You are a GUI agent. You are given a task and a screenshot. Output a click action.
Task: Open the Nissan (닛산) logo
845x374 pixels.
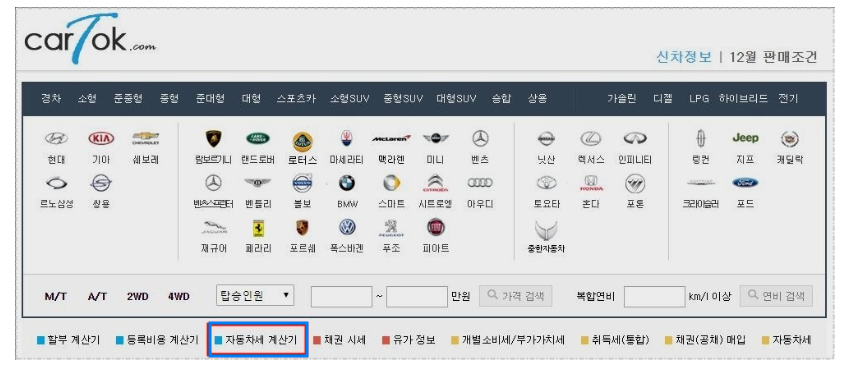[546, 139]
